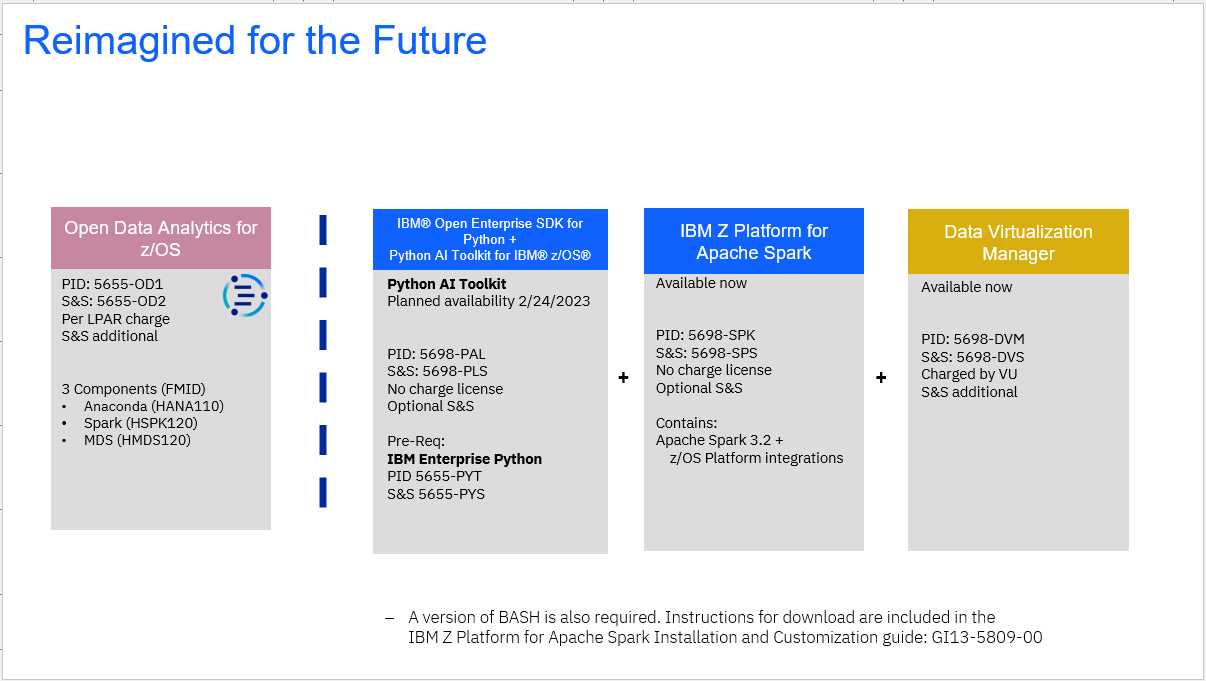Screen dimensions: 1206x681
Task: Click the plus sign between Python and Spark boxes
Action: point(623,378)
